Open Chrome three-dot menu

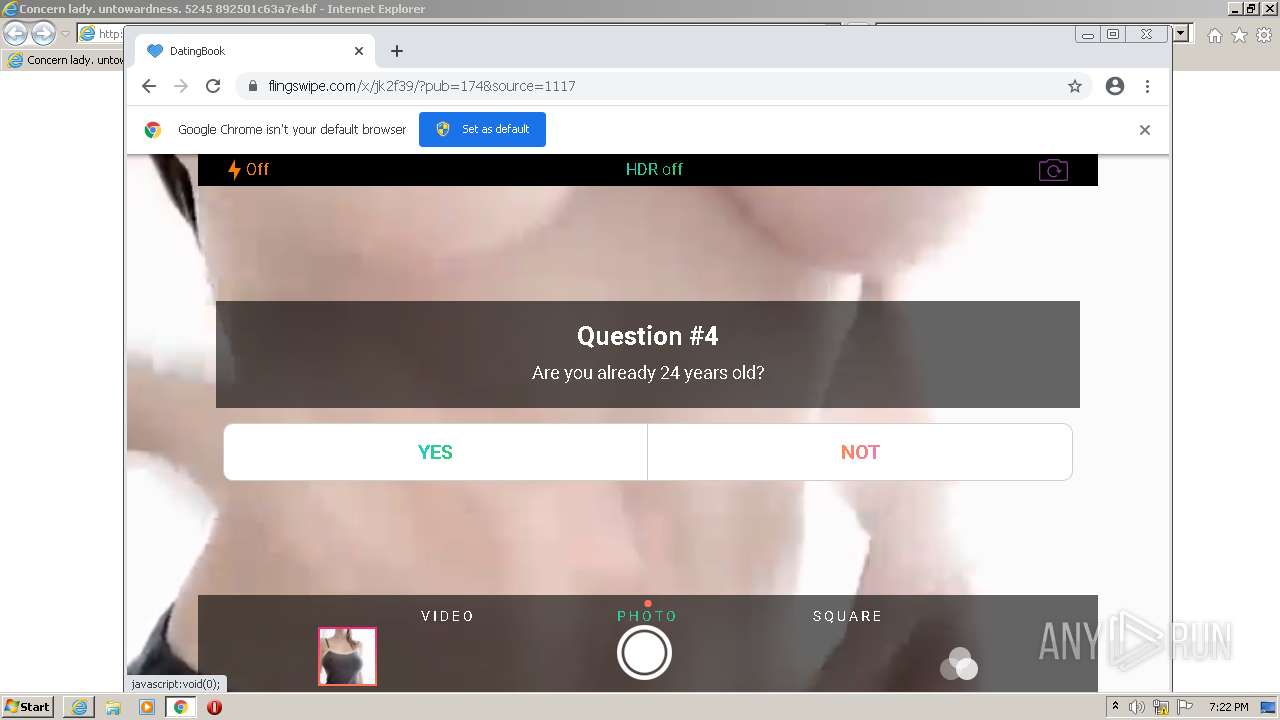pyautogui.click(x=1147, y=86)
